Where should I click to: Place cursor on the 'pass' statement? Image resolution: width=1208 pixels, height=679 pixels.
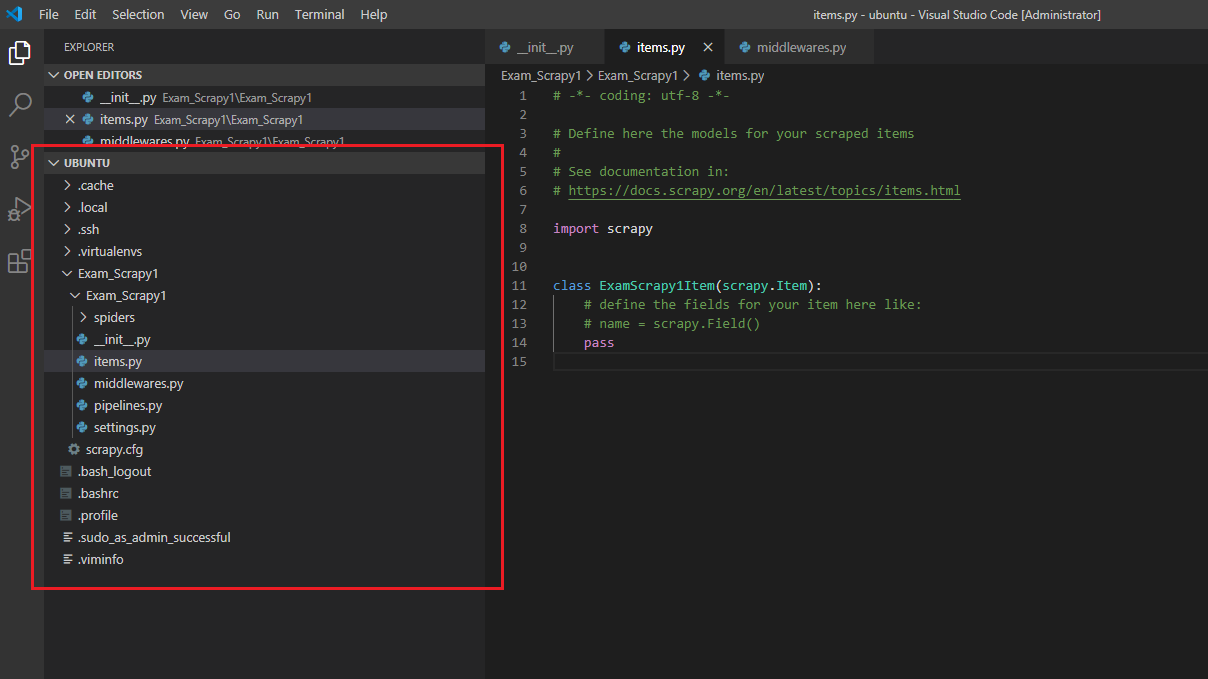[599, 342]
